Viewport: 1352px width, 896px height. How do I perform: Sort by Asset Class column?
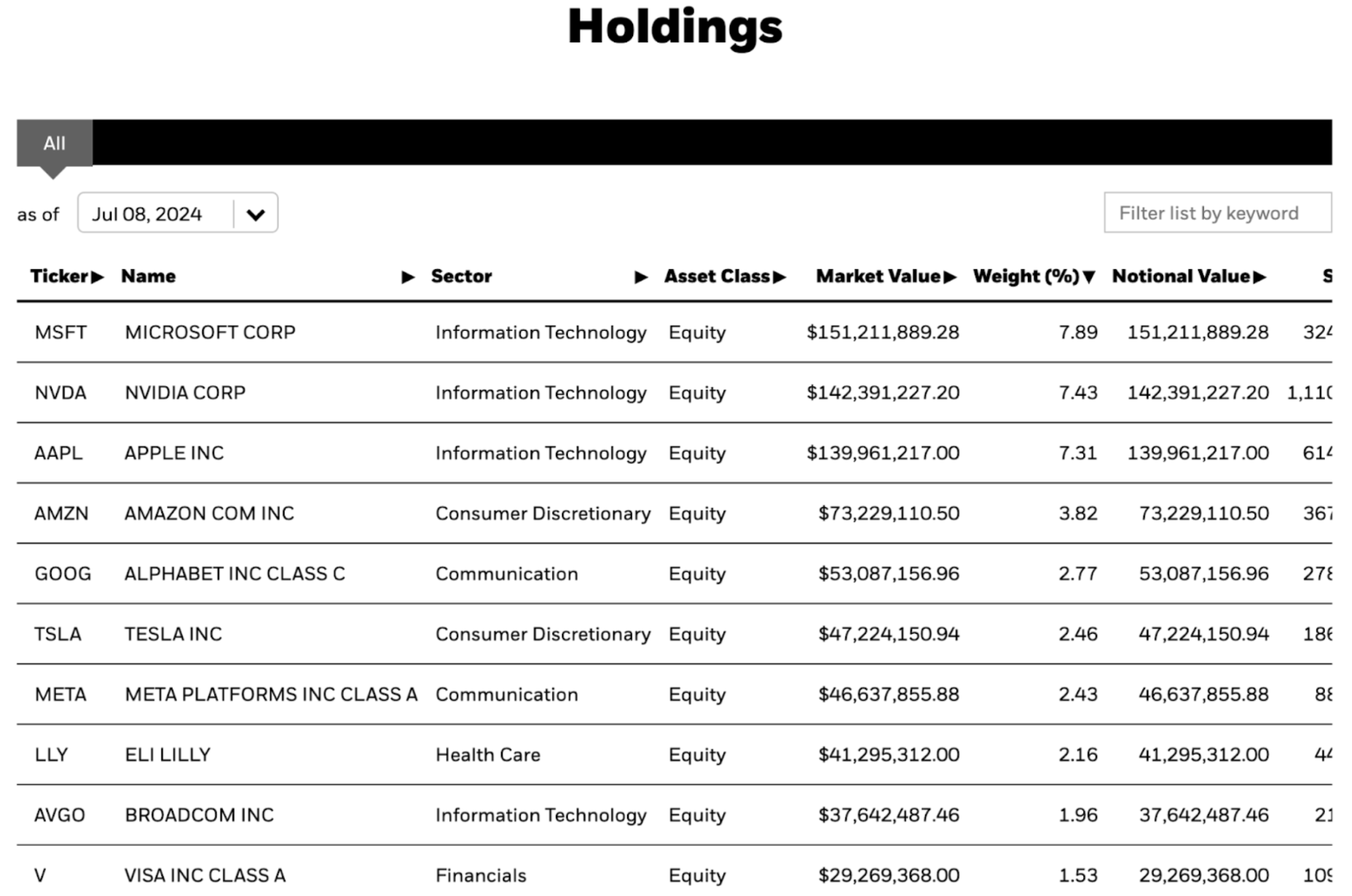(x=725, y=277)
